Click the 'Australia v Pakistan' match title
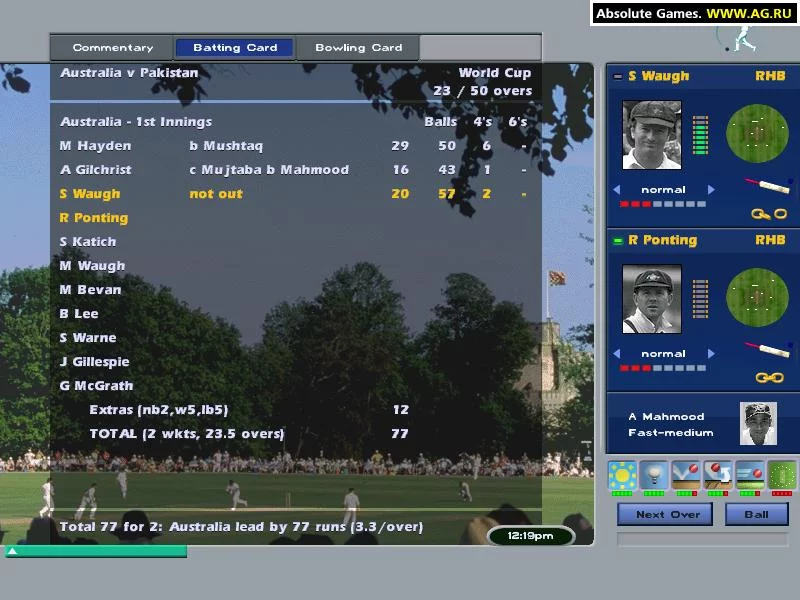The height and width of the screenshot is (600, 800). point(129,73)
